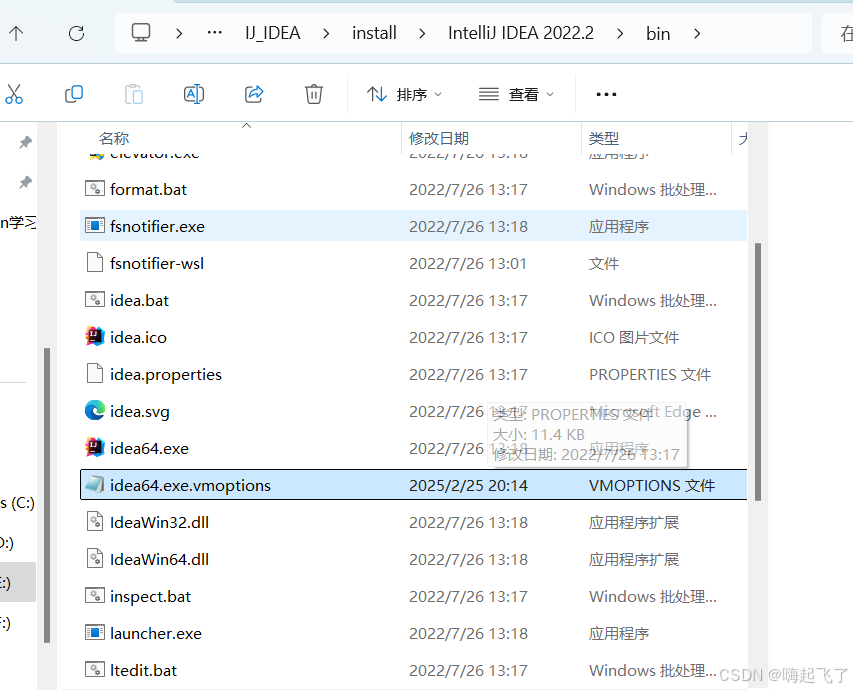Expand chevron after install breadcrumb
853x690 pixels.
(x=422, y=34)
